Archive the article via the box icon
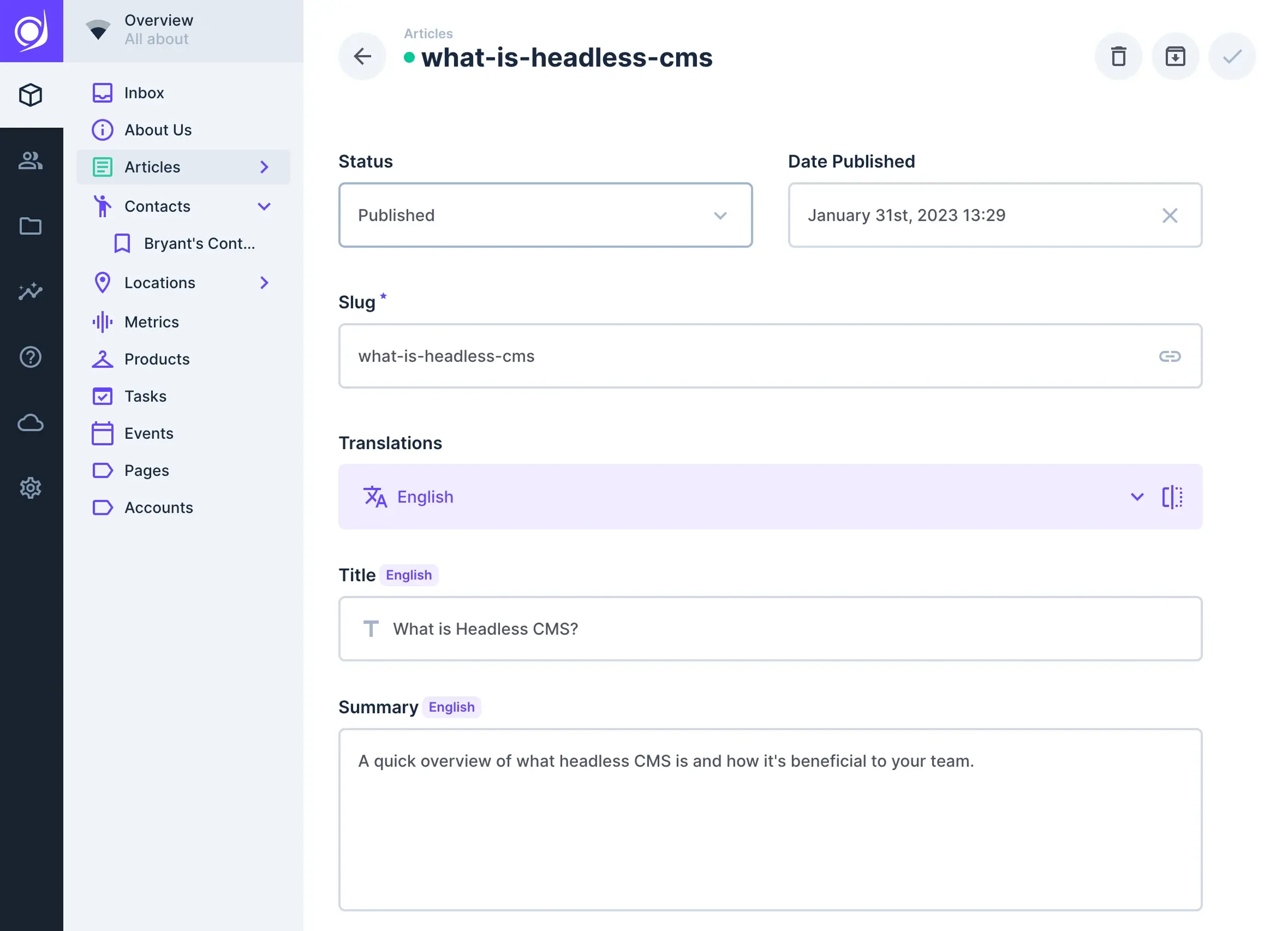Viewport: 1288px width, 931px height. click(1175, 56)
